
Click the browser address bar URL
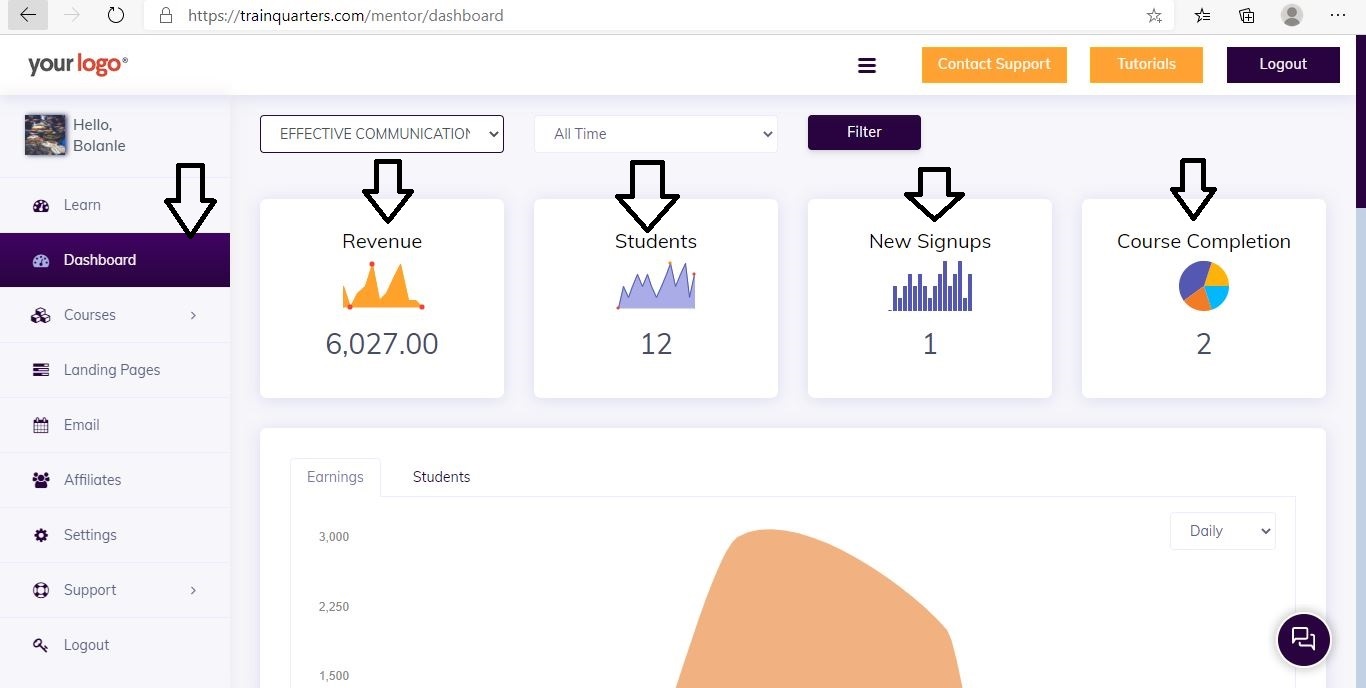(346, 16)
